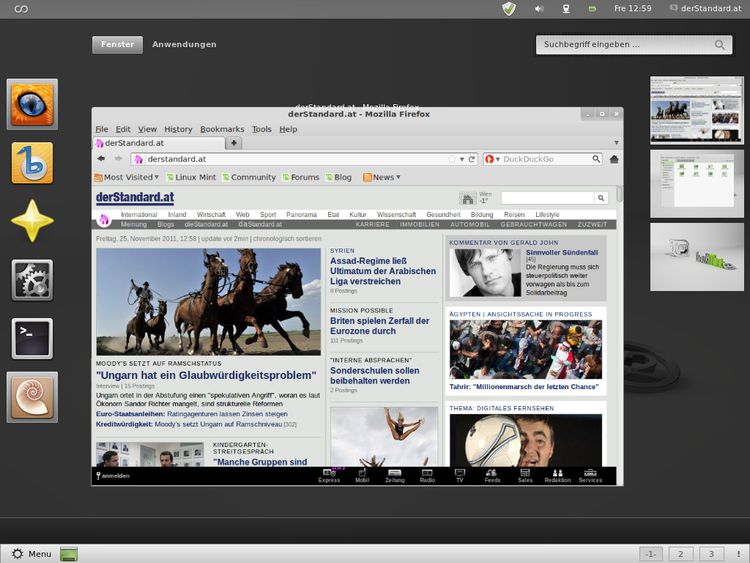The image size is (750, 563).
Task: Select the Fenster view toggle
Action: [117, 45]
